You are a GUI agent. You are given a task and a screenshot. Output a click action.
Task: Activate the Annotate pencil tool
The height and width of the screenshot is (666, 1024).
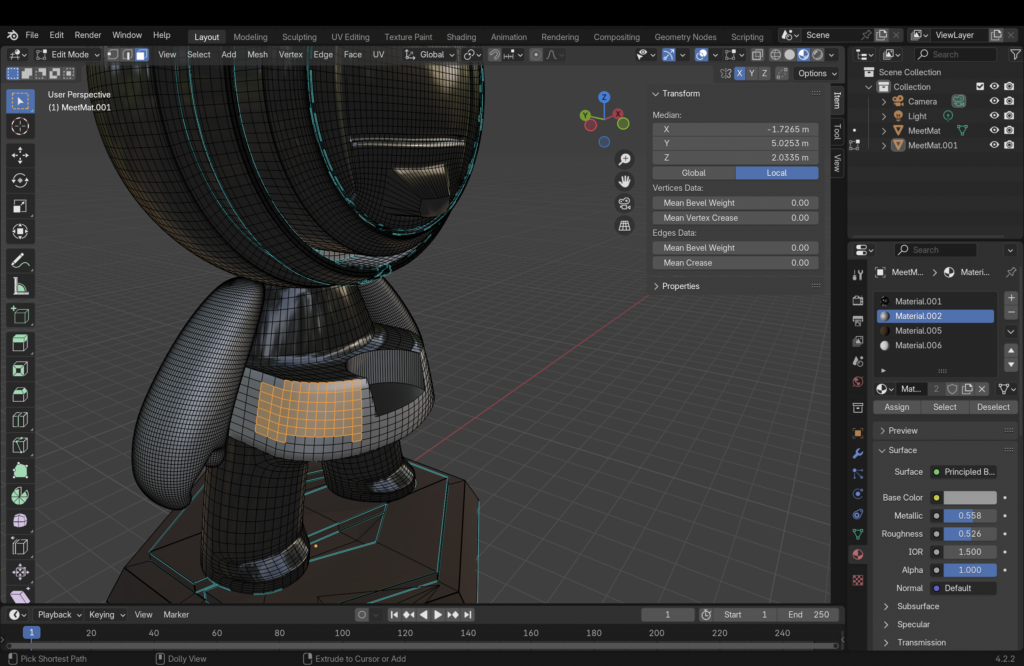point(19,261)
